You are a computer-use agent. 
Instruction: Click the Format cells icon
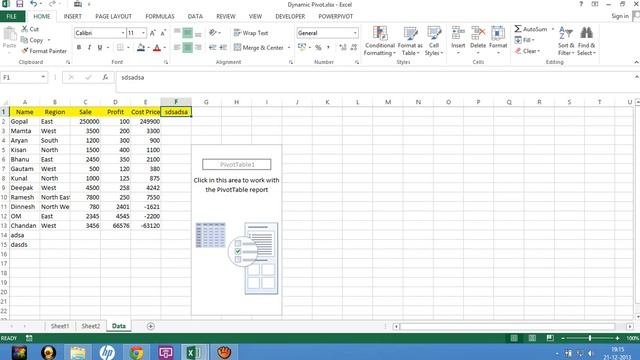click(498, 32)
